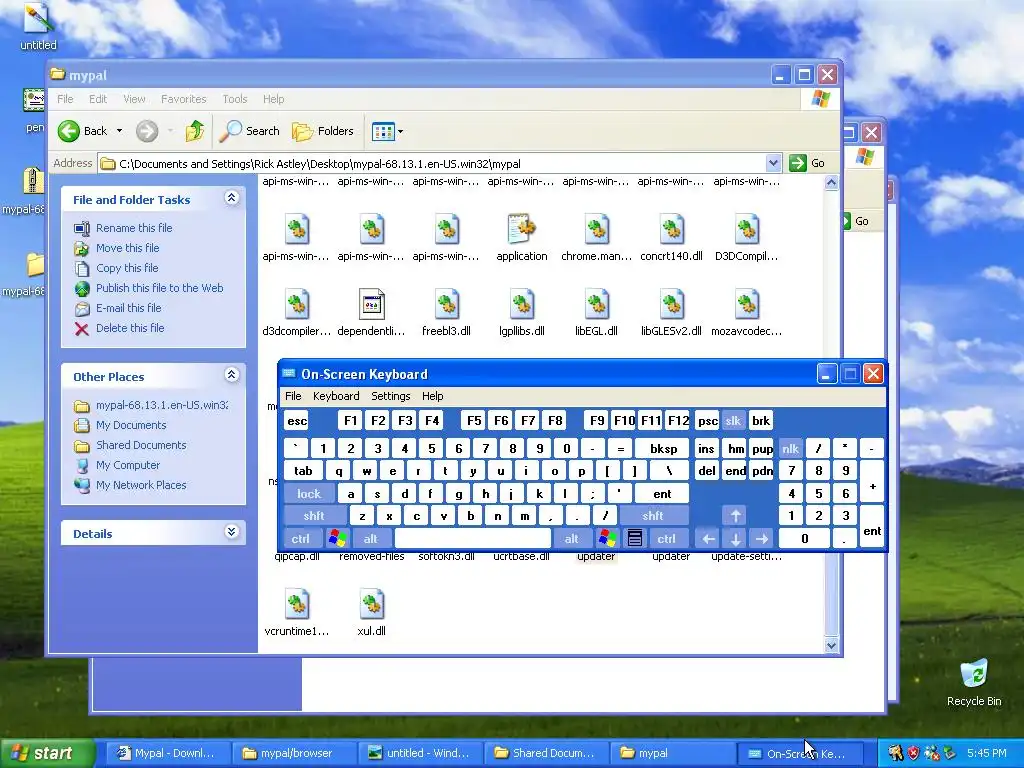This screenshot has height=768, width=1024.
Task: Select freebl3.dll file icon
Action: (x=447, y=304)
